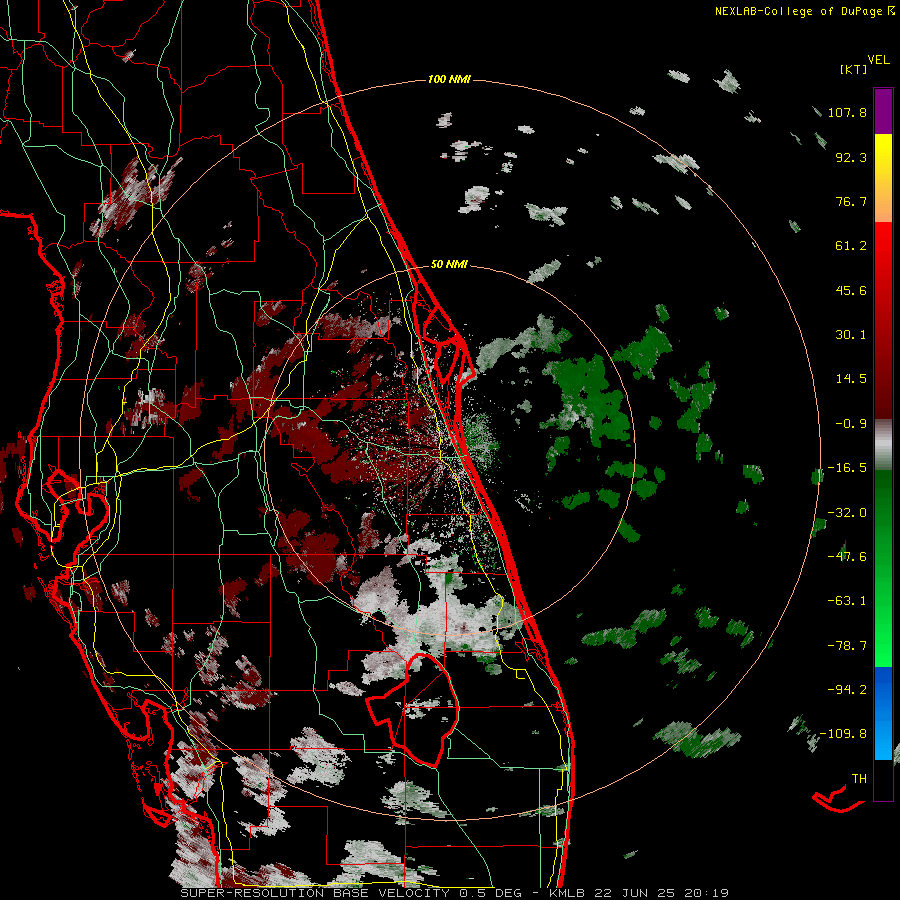The height and width of the screenshot is (900, 900).
Task: Select the 45.6 value on the velocity scale
Action: click(851, 290)
